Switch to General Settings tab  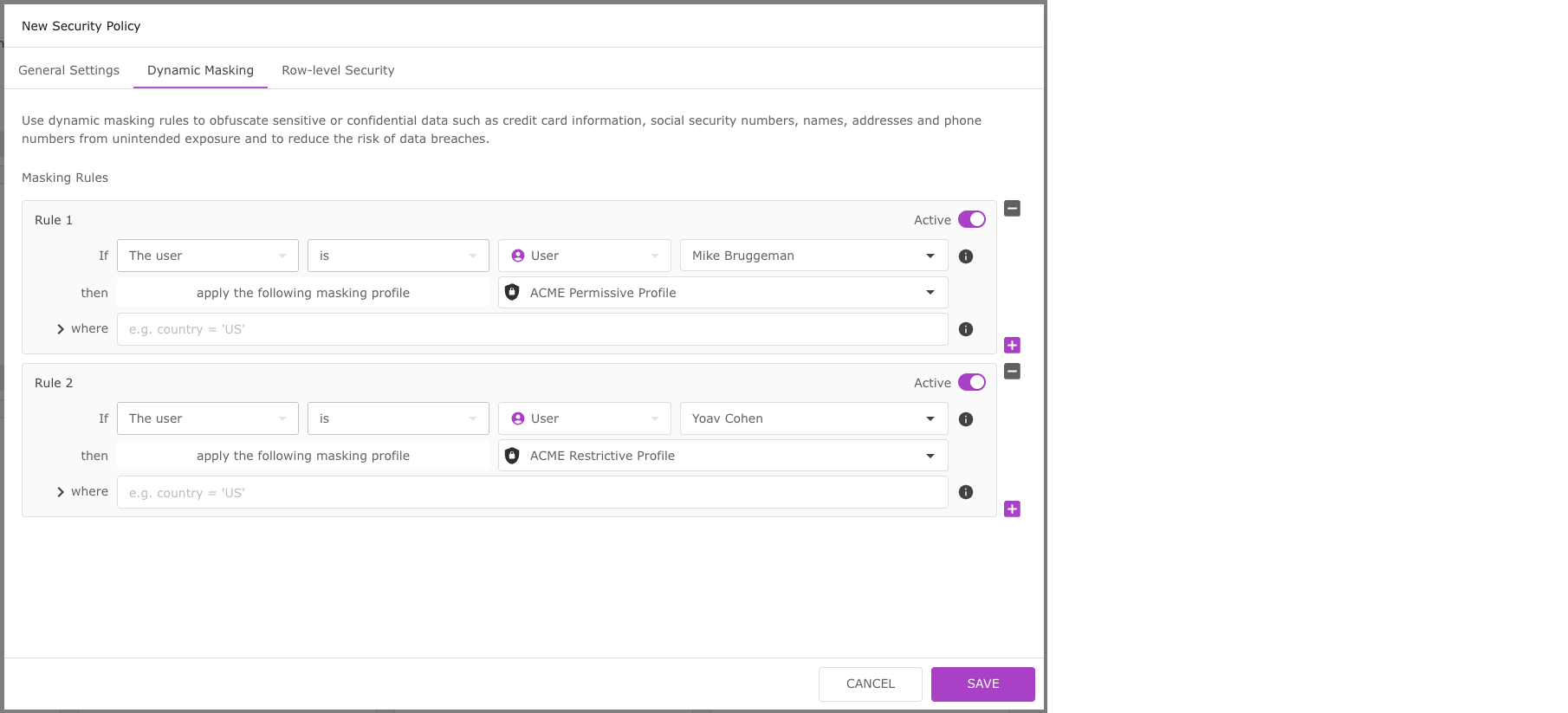click(x=69, y=70)
